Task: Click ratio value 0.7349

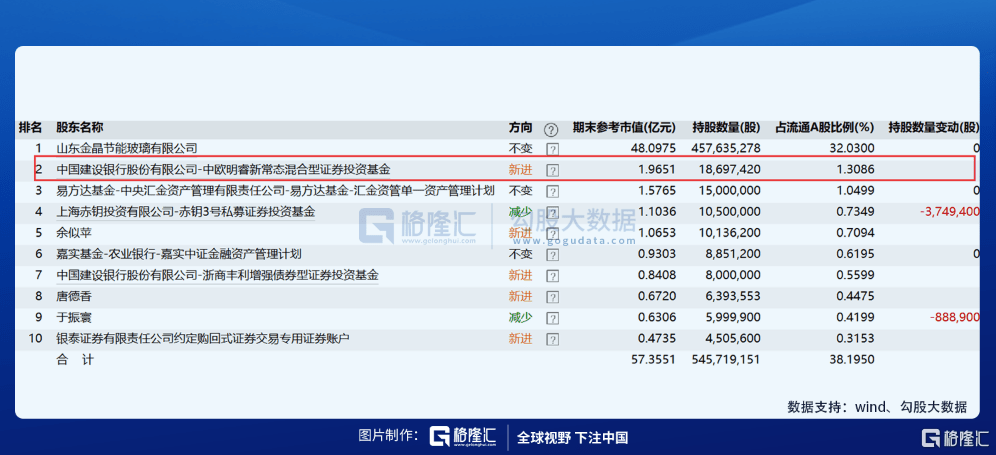Action: pos(854,212)
